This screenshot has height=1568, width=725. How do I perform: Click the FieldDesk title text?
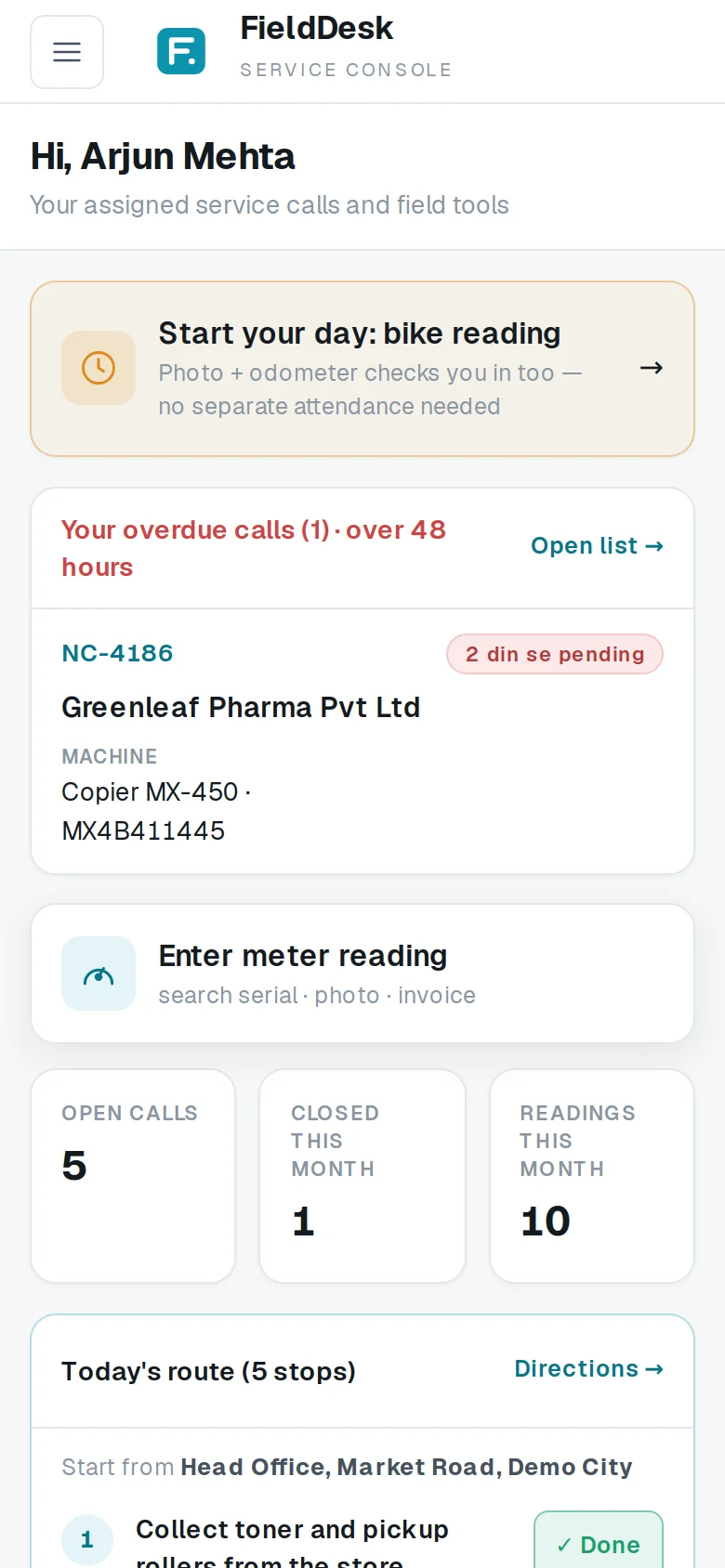click(x=317, y=29)
